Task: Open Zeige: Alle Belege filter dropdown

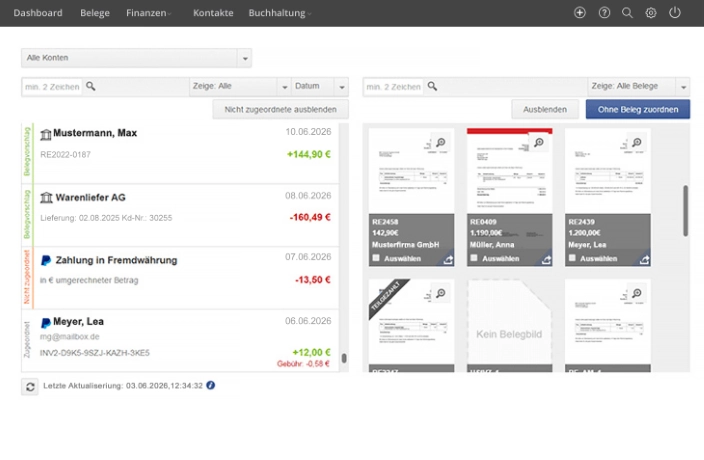Action: [x=638, y=87]
